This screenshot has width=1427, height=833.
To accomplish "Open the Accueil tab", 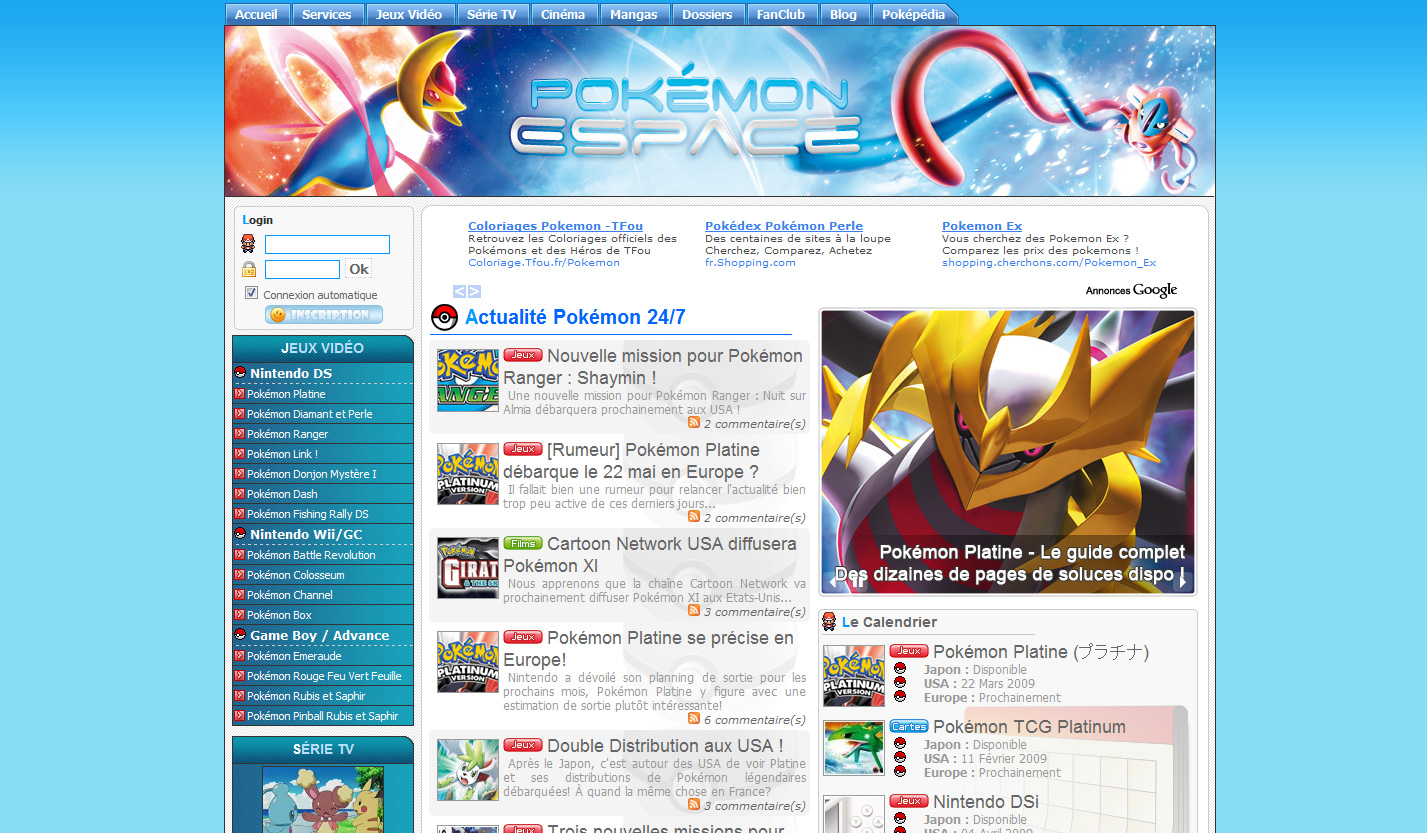I will coord(257,14).
